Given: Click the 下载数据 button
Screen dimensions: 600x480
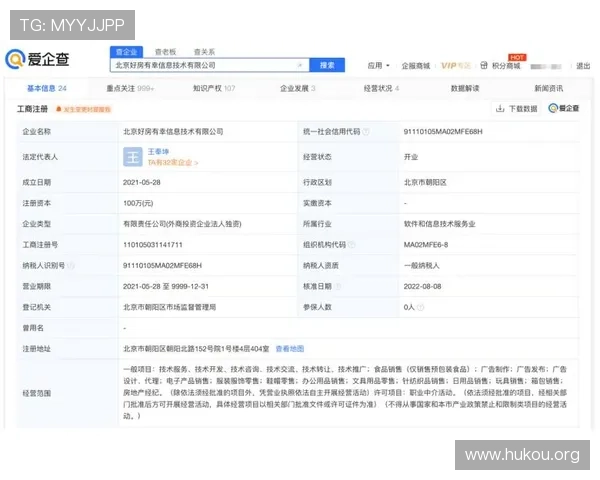Looking at the screenshot, I should (517, 109).
